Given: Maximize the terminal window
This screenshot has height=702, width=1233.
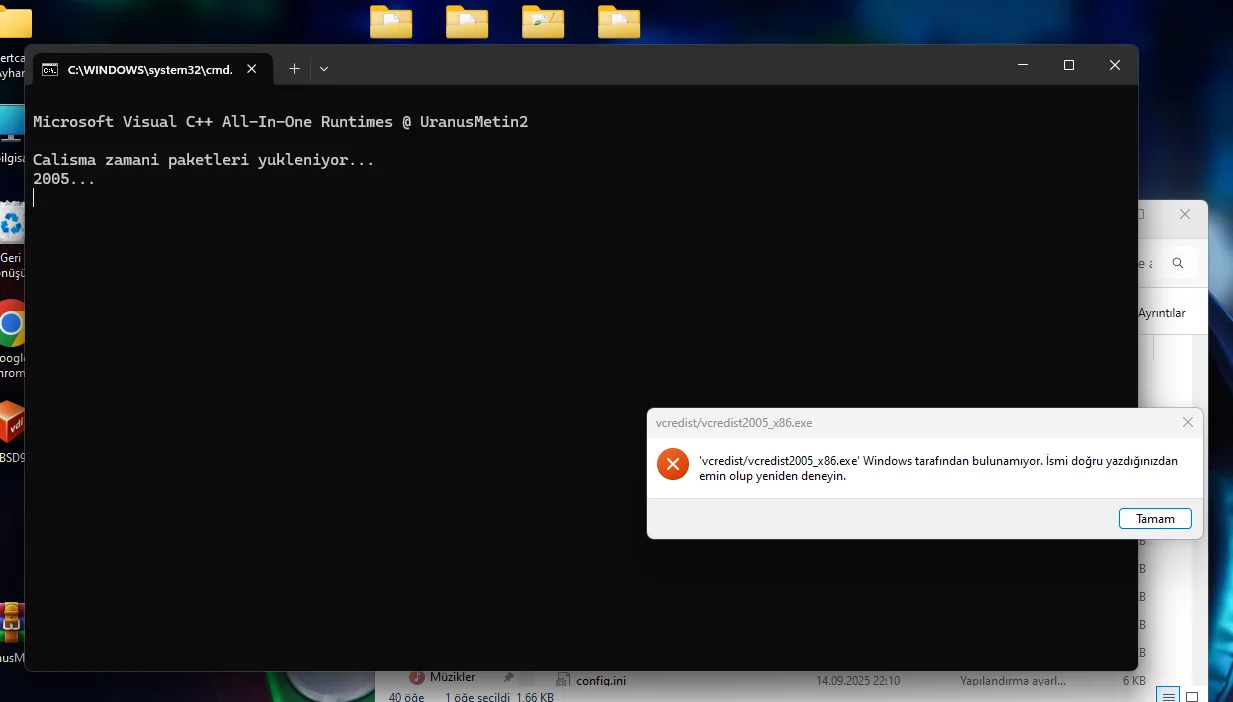Looking at the screenshot, I should coord(1068,65).
